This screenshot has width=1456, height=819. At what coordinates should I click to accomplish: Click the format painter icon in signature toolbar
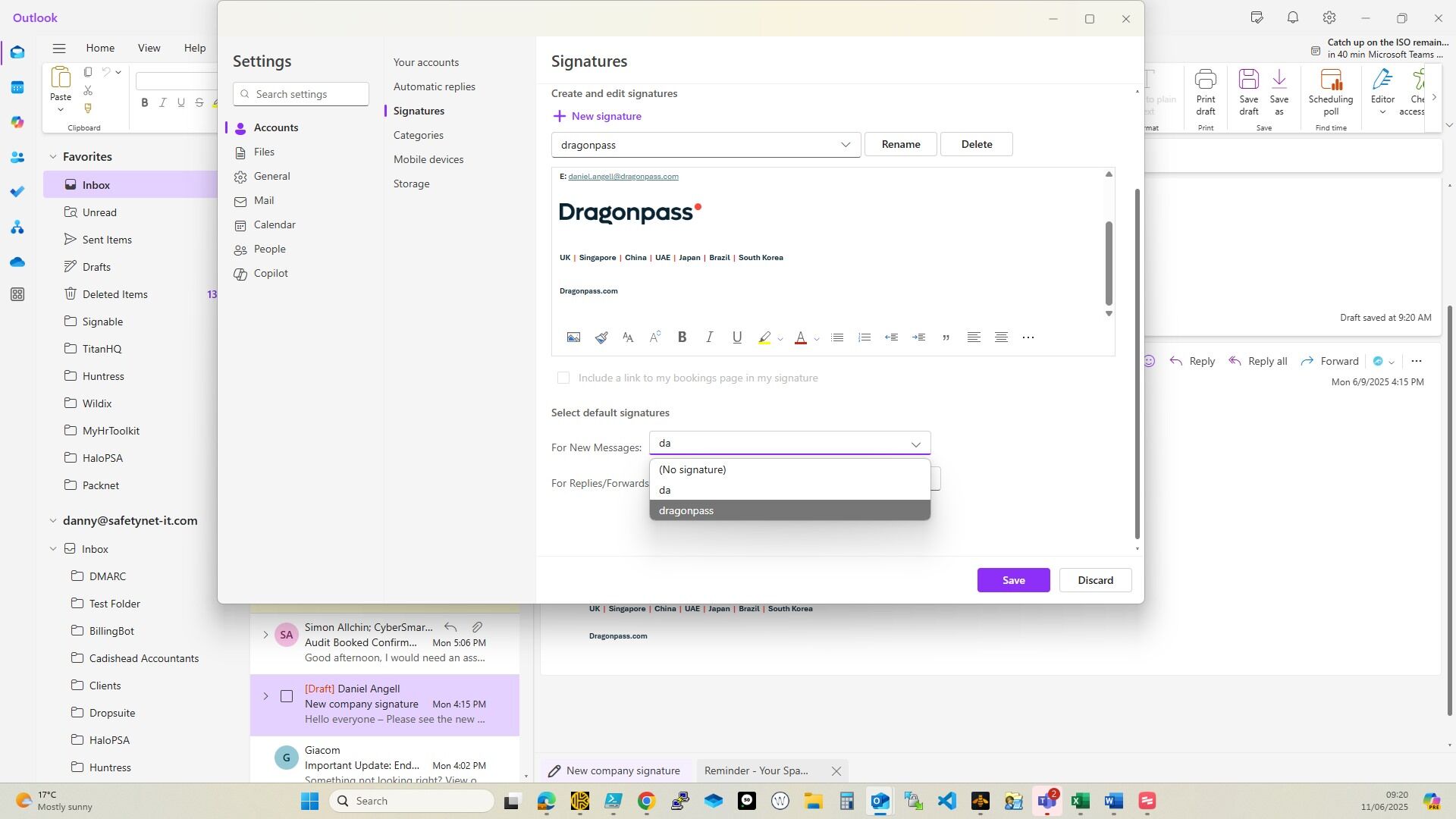coord(601,338)
